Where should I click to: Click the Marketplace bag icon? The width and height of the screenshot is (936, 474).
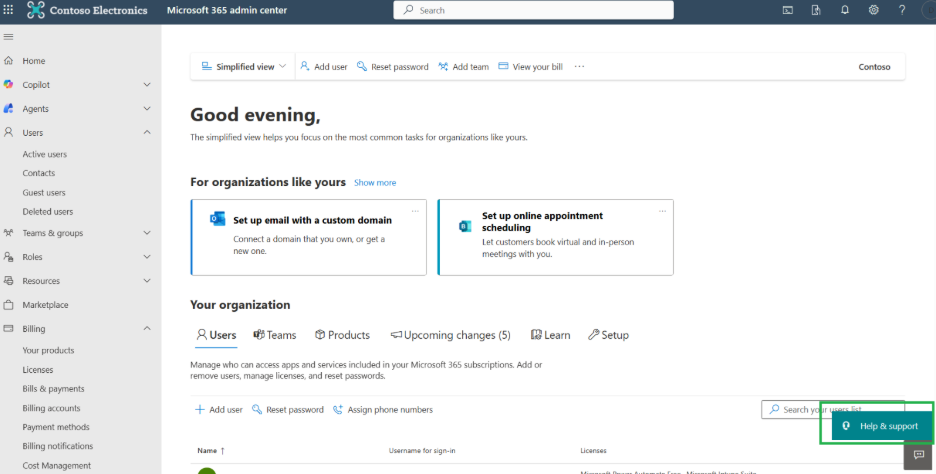point(8,304)
